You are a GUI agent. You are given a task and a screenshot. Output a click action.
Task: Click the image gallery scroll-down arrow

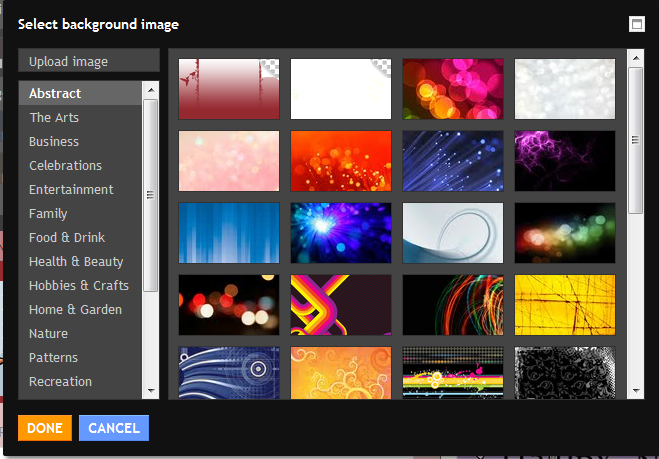click(635, 391)
